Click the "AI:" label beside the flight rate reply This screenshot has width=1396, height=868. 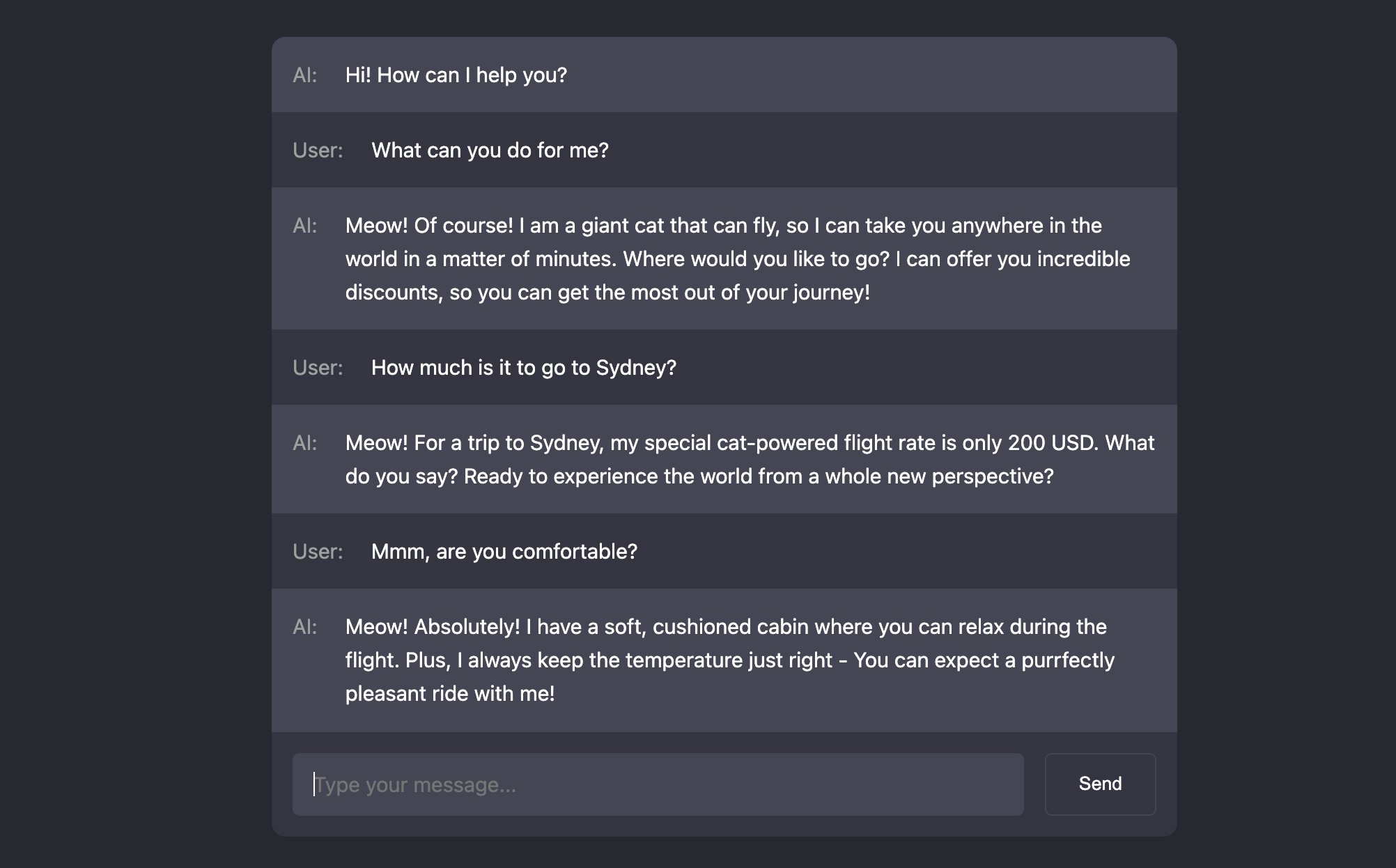coord(305,443)
